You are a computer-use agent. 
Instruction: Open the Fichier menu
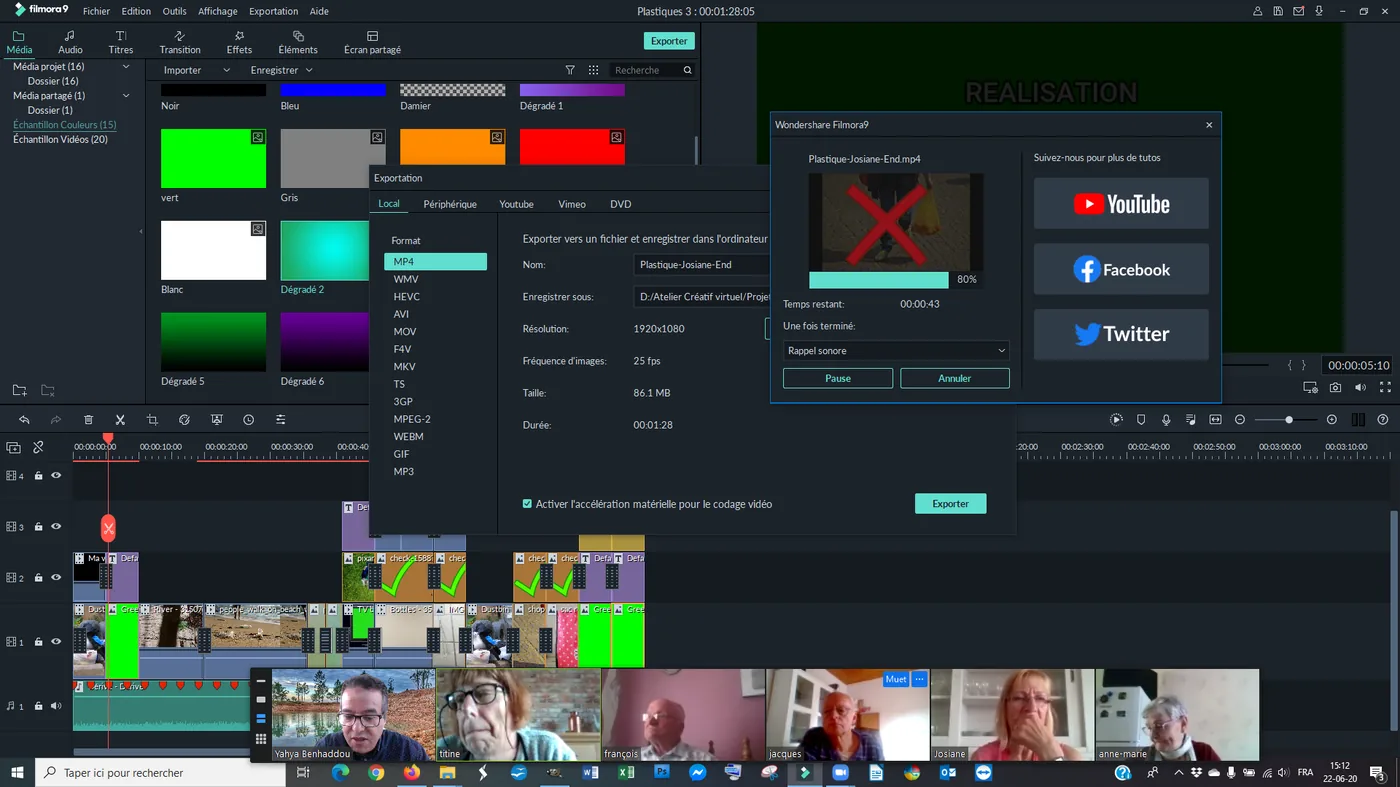pyautogui.click(x=97, y=11)
